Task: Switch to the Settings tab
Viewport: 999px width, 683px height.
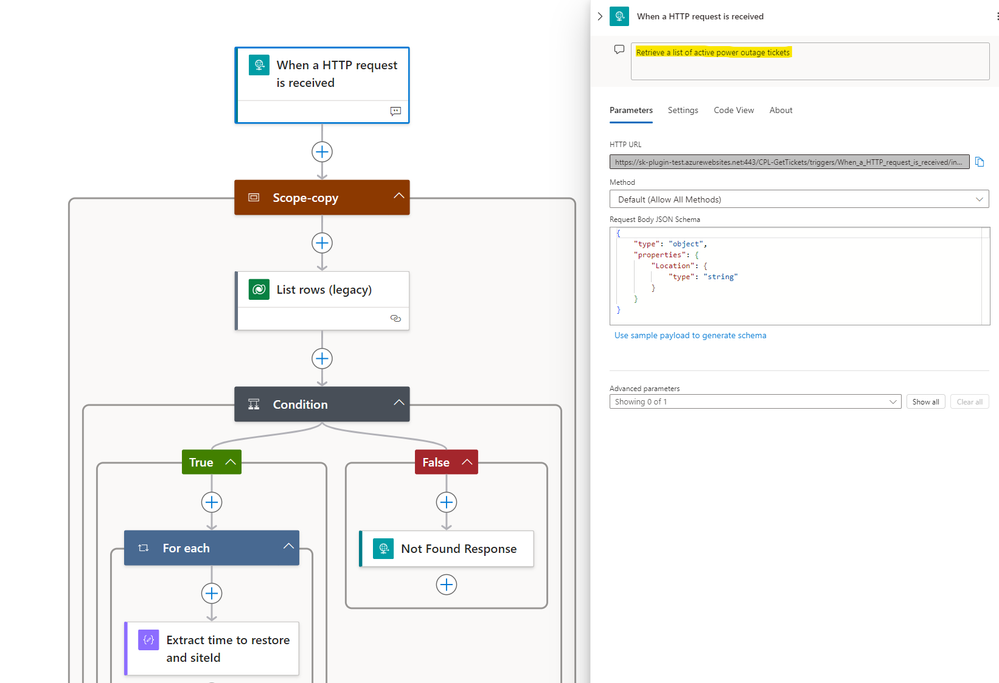Action: pyautogui.click(x=682, y=110)
